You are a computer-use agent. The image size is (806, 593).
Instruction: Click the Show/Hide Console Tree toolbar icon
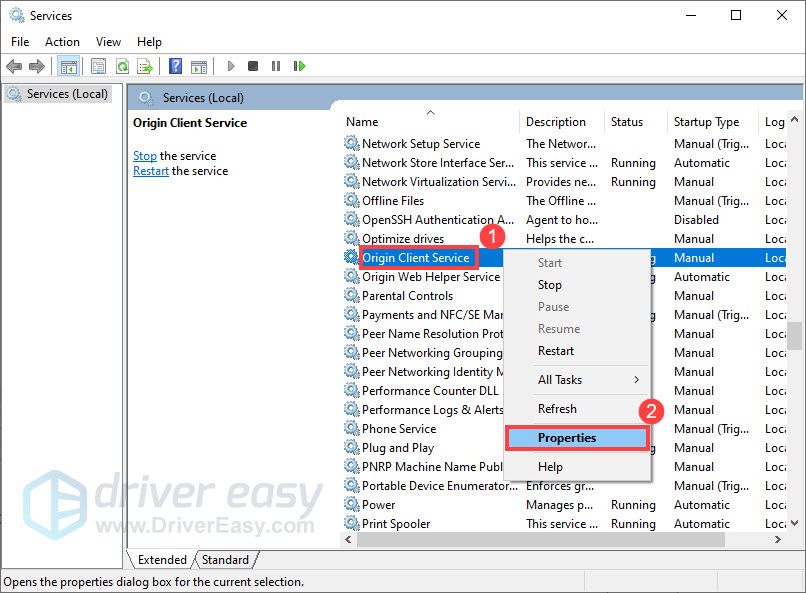(68, 66)
